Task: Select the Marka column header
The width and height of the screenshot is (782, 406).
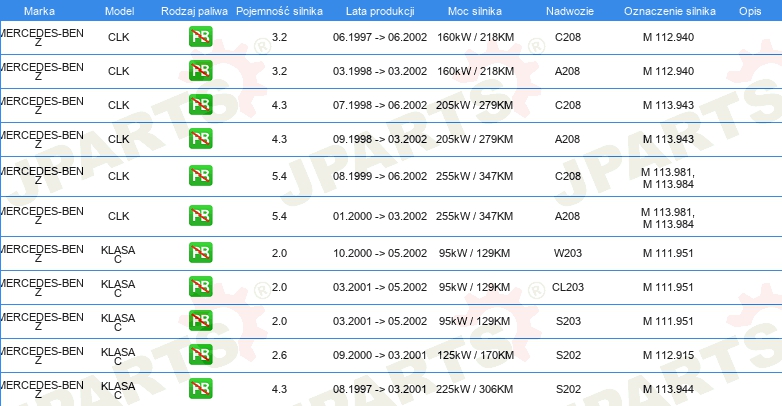Action: tap(39, 11)
